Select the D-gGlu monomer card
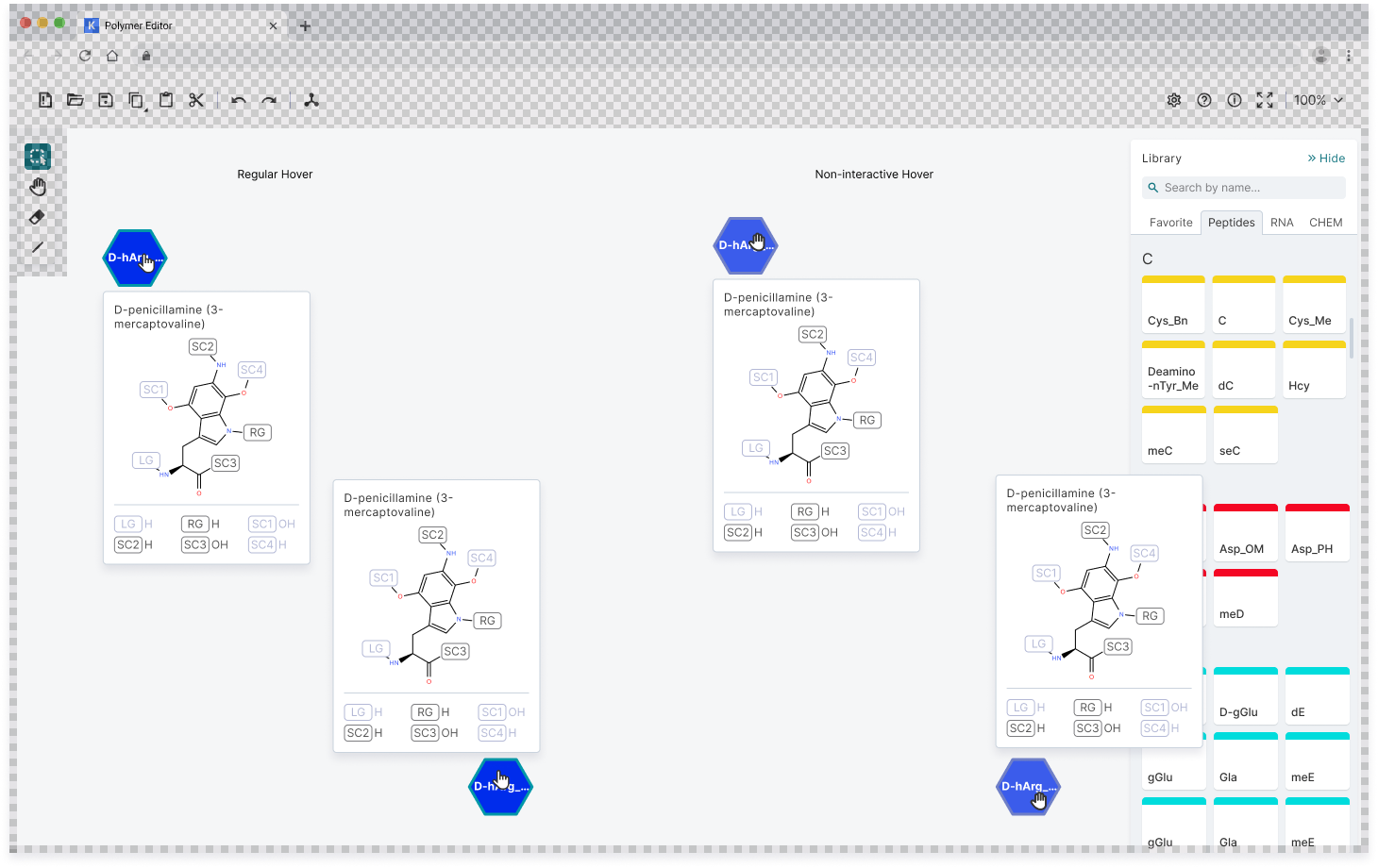The image size is (1378, 868). pos(1246,695)
